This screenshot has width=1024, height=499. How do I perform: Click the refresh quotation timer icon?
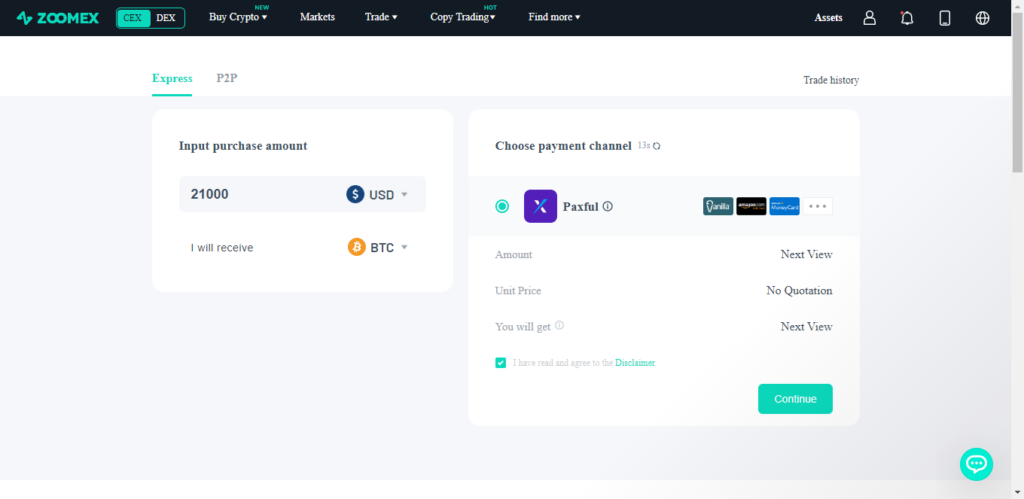[657, 146]
